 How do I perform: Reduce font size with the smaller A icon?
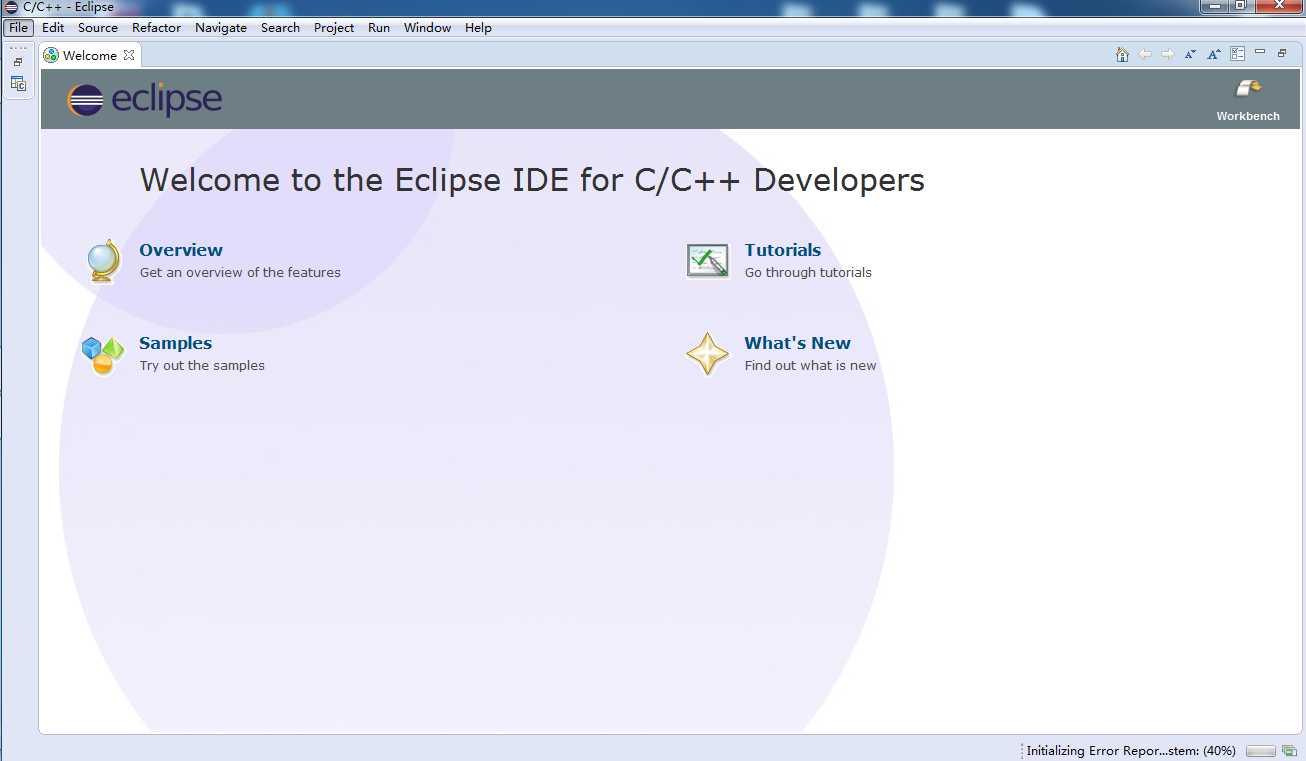tap(1190, 55)
